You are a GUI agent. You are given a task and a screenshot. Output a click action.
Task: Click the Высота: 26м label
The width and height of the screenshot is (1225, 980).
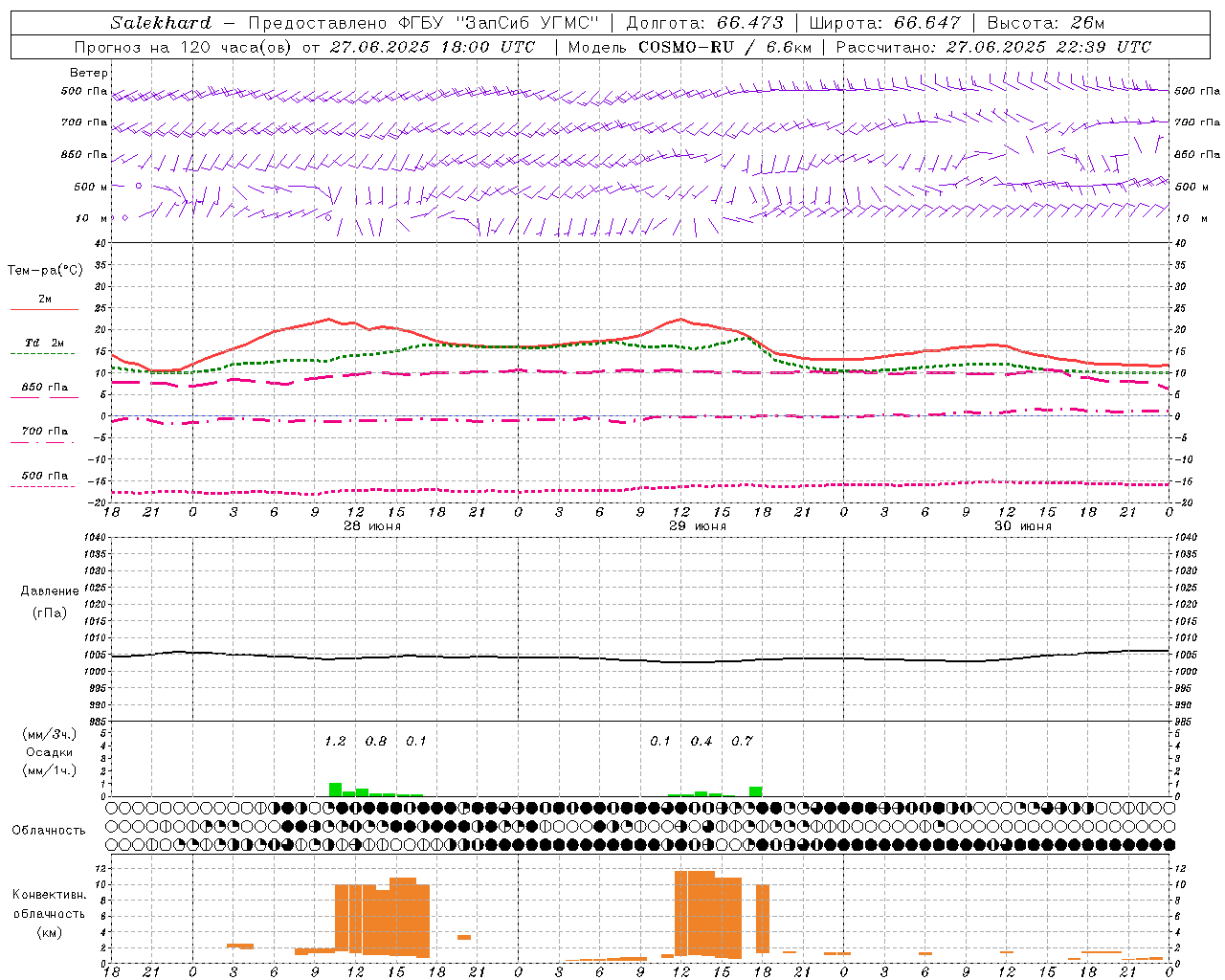[1044, 23]
